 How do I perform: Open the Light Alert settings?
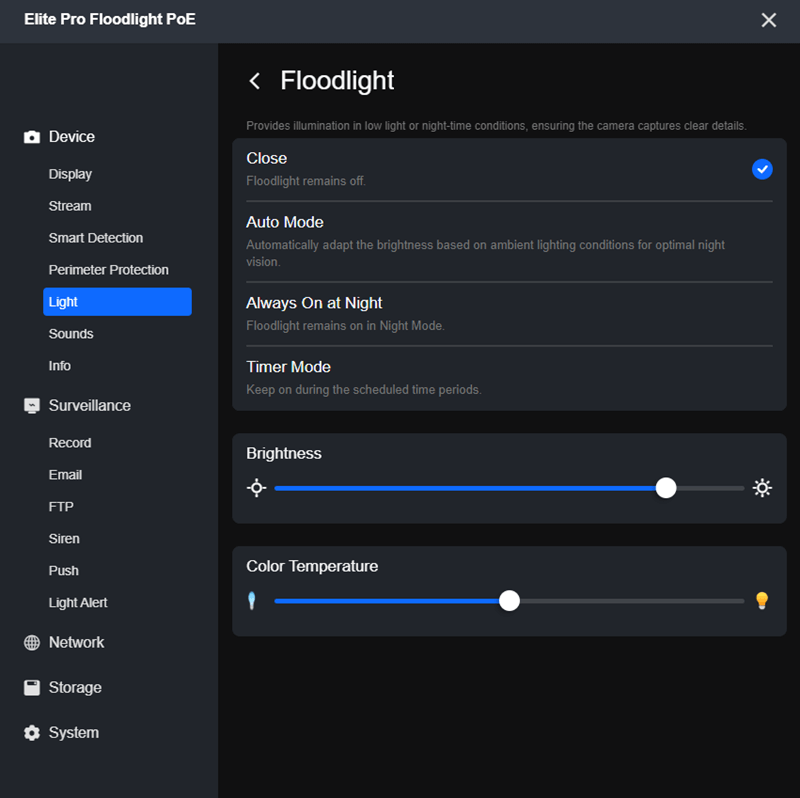click(x=78, y=603)
